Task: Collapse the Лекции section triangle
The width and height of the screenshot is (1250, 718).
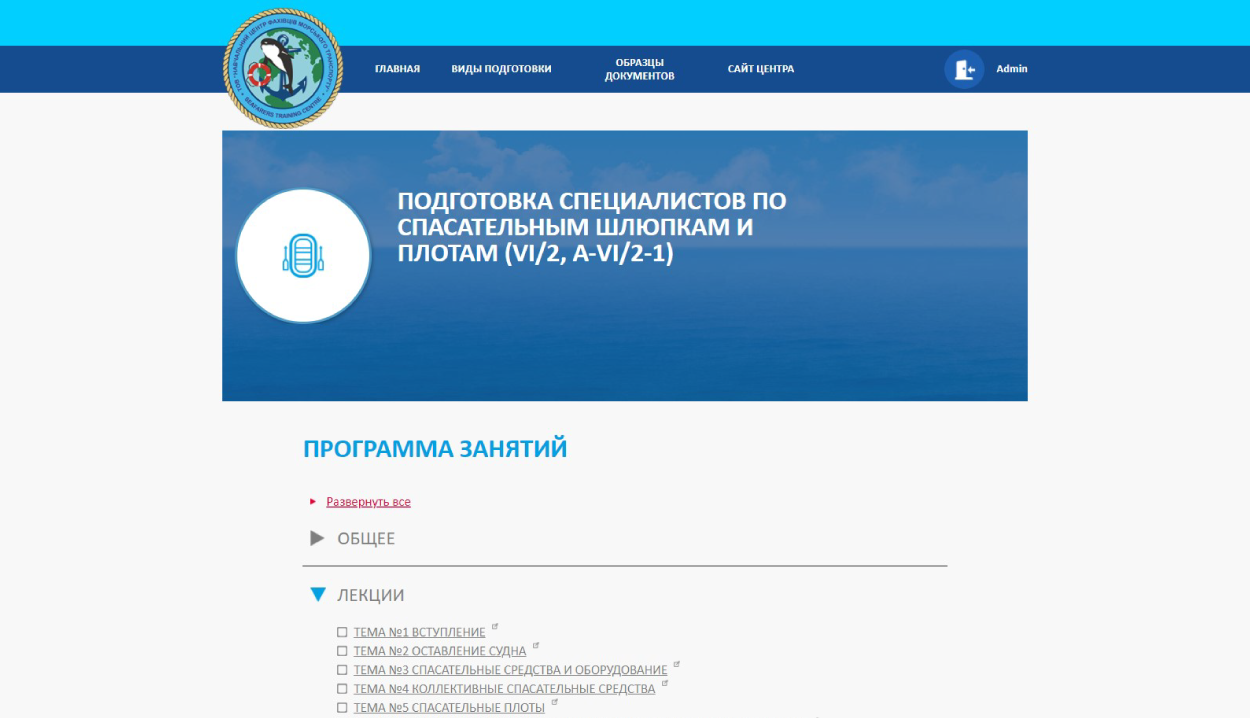Action: (x=318, y=595)
